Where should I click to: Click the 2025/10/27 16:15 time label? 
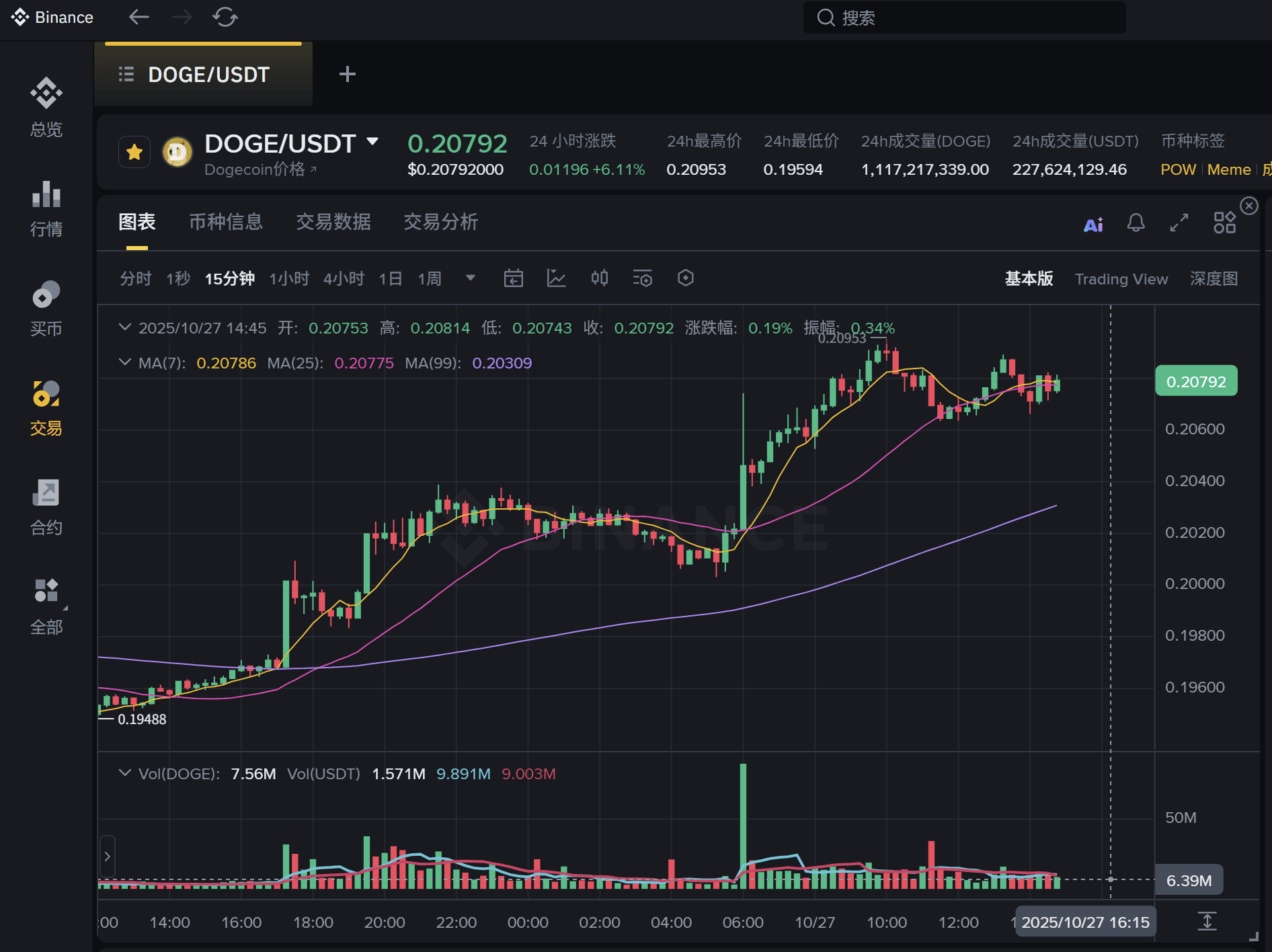click(x=1086, y=922)
